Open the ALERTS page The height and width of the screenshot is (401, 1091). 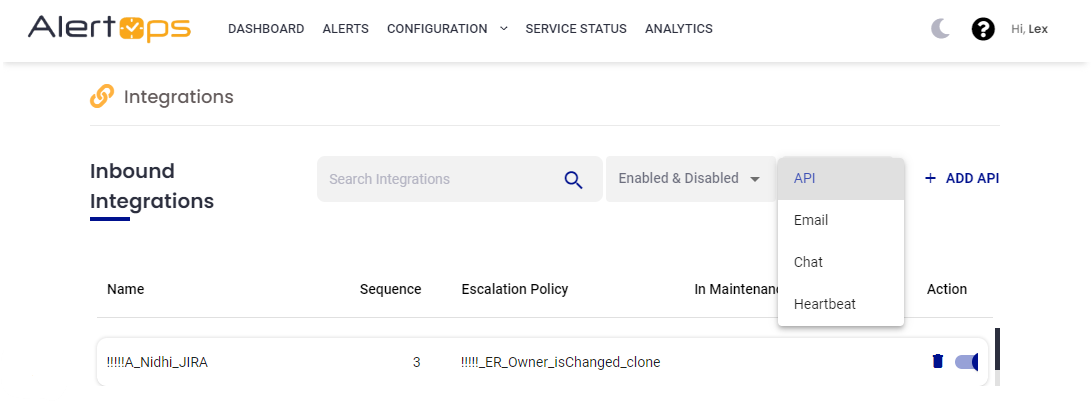[x=345, y=29]
